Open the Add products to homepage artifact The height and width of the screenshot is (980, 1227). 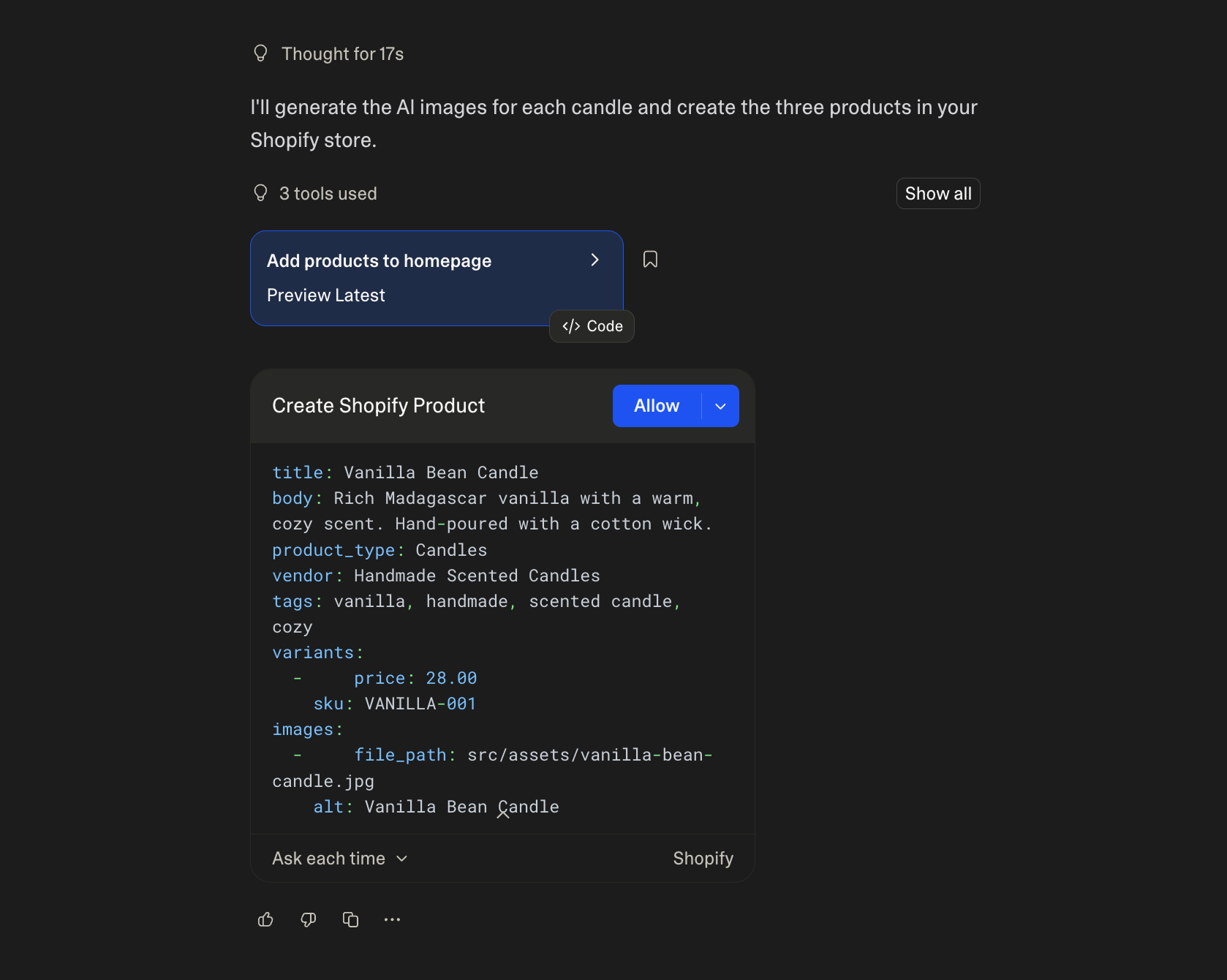pyautogui.click(x=379, y=260)
